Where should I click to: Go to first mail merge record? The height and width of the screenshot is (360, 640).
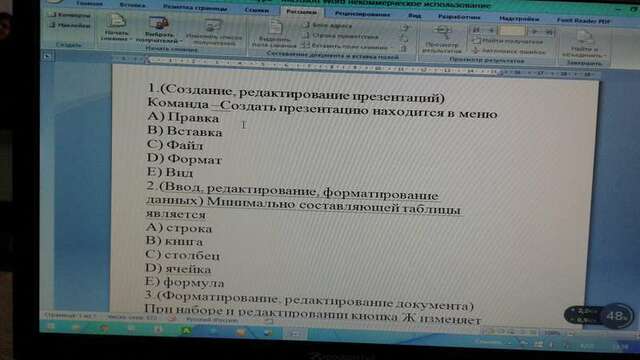tap(476, 30)
